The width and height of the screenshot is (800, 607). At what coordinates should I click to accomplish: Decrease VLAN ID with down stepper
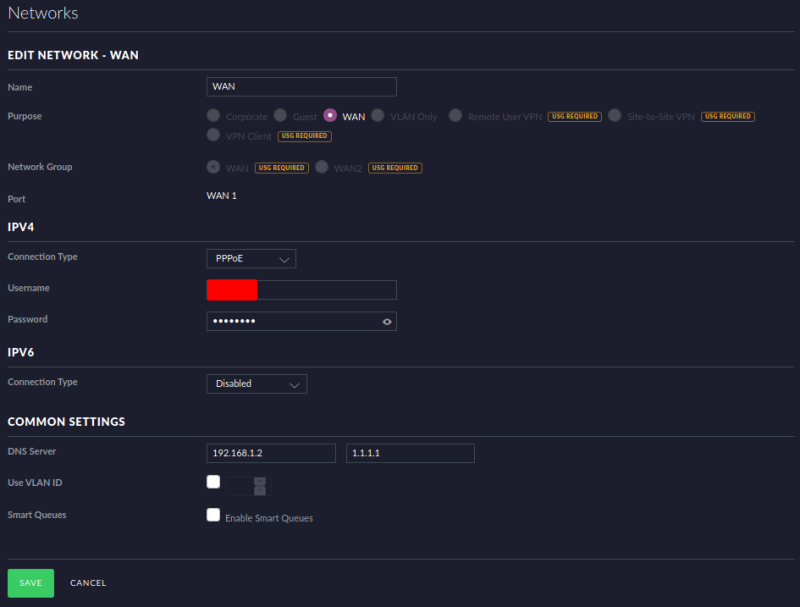[260, 491]
